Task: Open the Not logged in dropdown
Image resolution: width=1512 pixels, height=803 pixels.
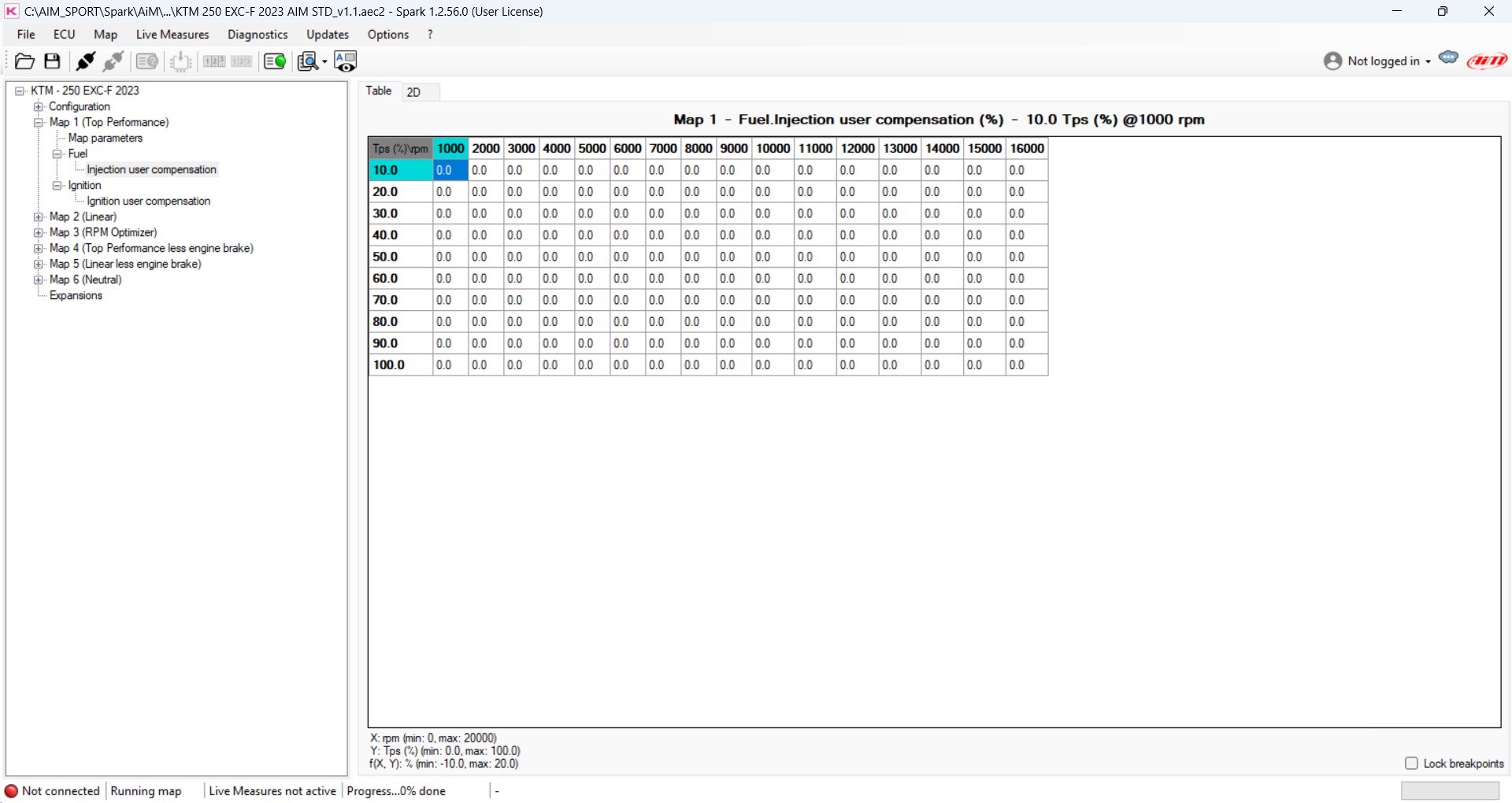Action: 1389,61
